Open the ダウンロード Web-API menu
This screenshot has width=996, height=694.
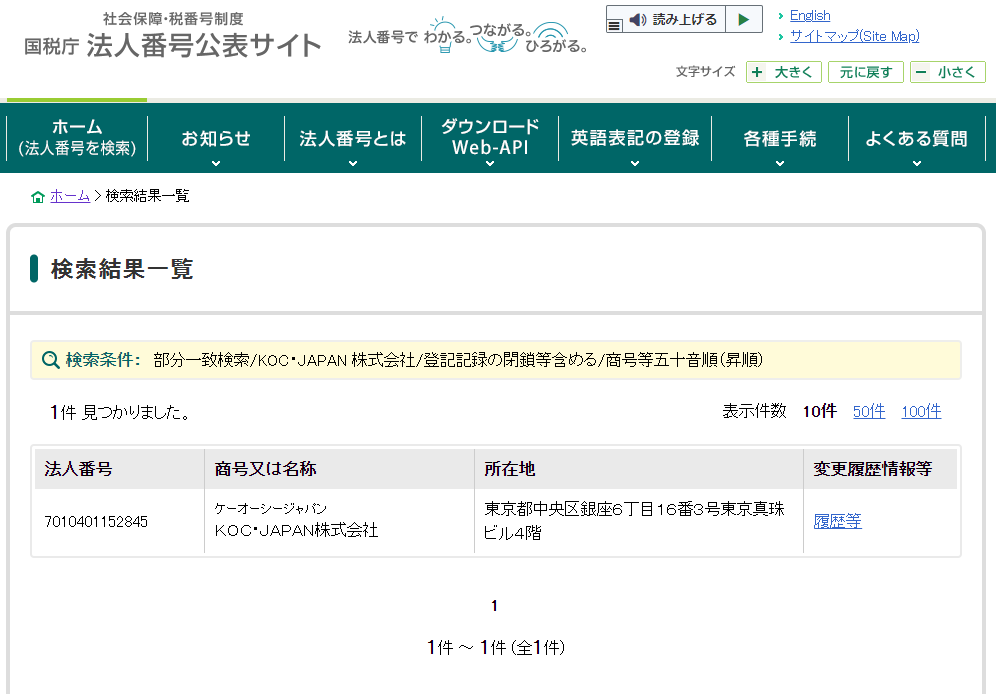pos(490,138)
